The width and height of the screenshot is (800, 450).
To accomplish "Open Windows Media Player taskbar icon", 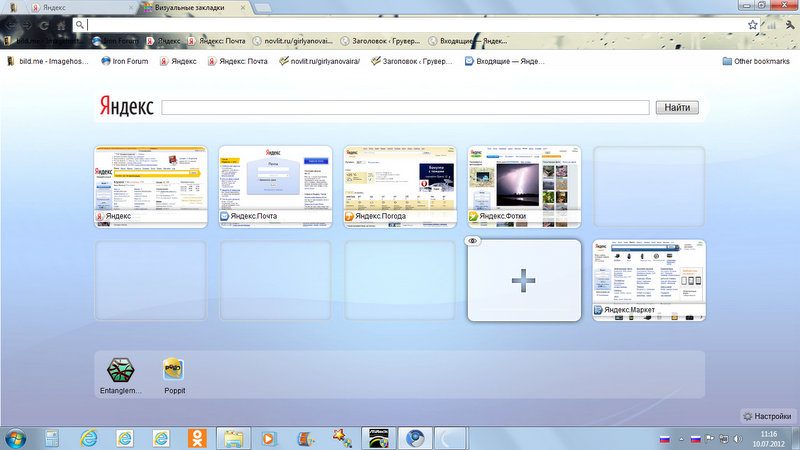I will (x=269, y=438).
